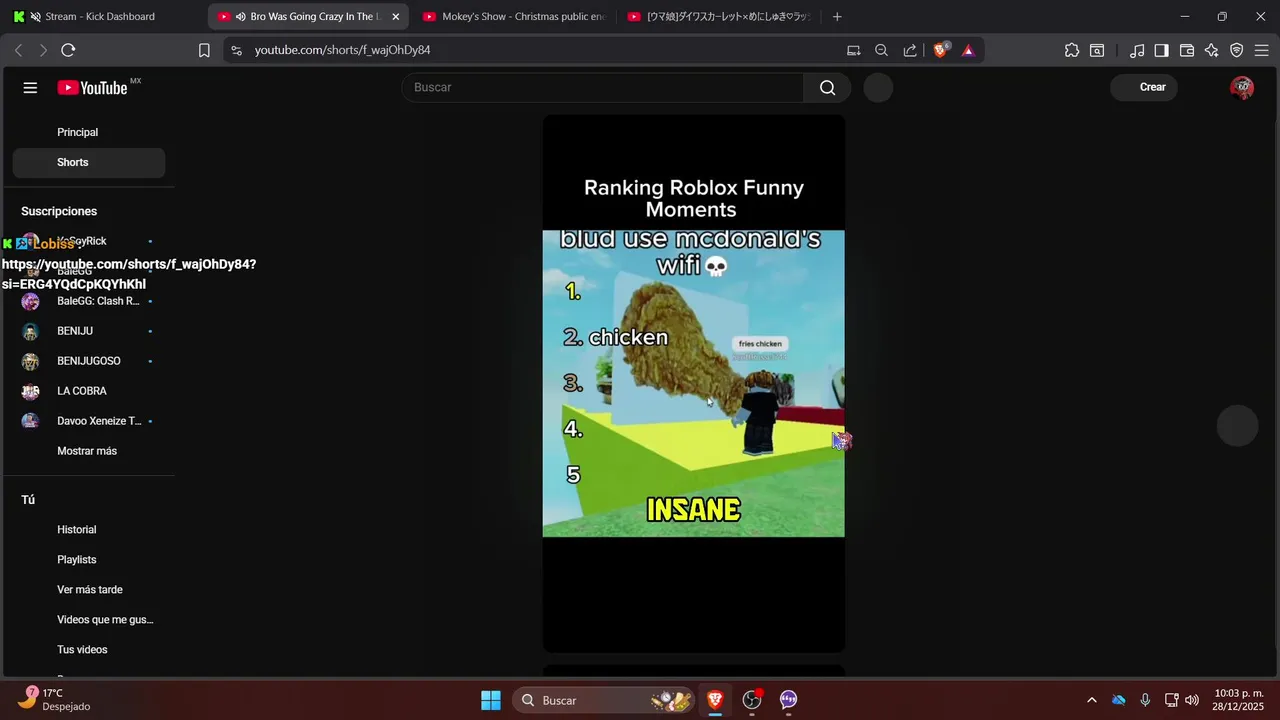Screen dimensions: 1280x720
Task: Open the media control music note icon
Action: [x=1137, y=50]
